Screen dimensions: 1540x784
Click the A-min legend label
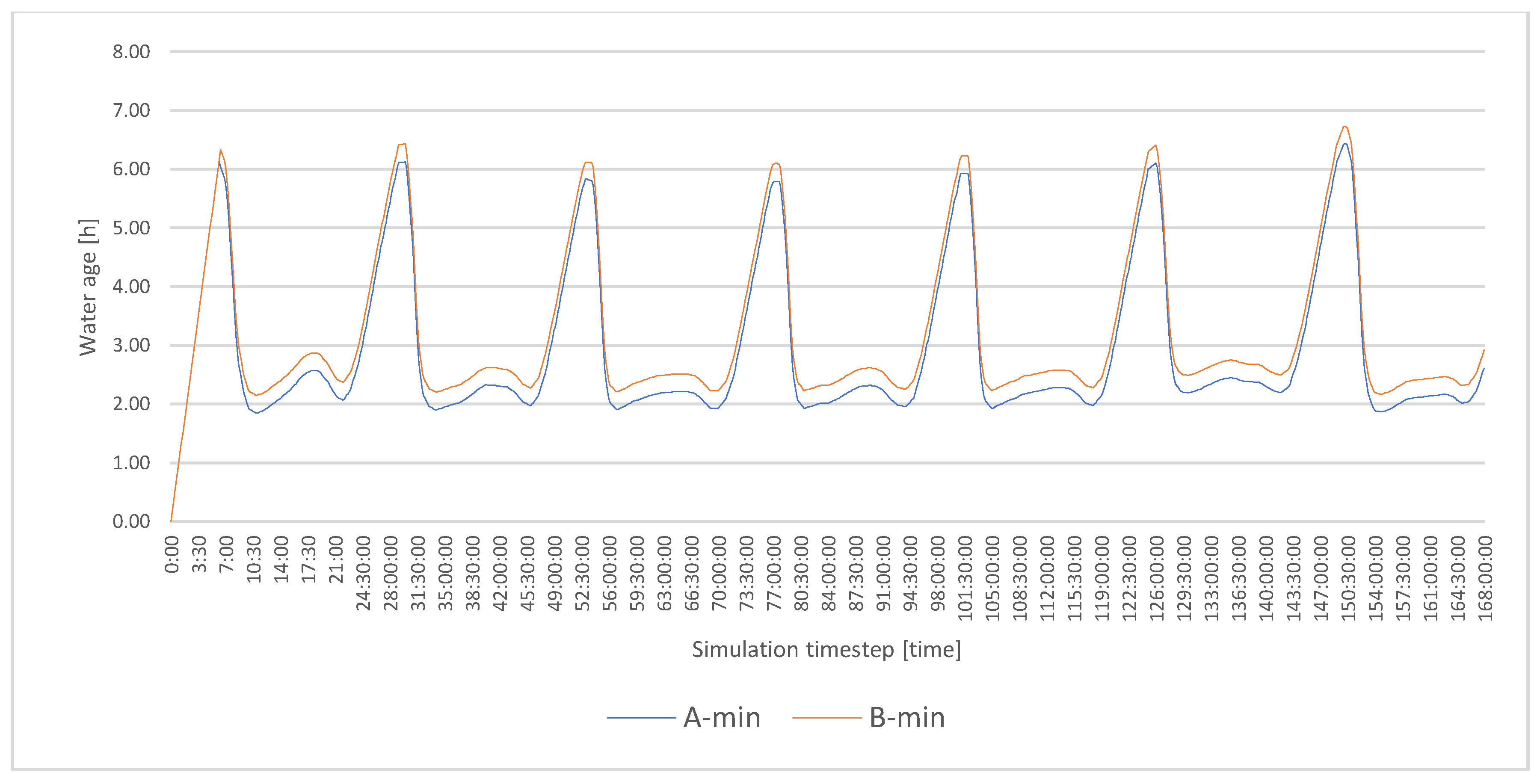[x=722, y=718]
